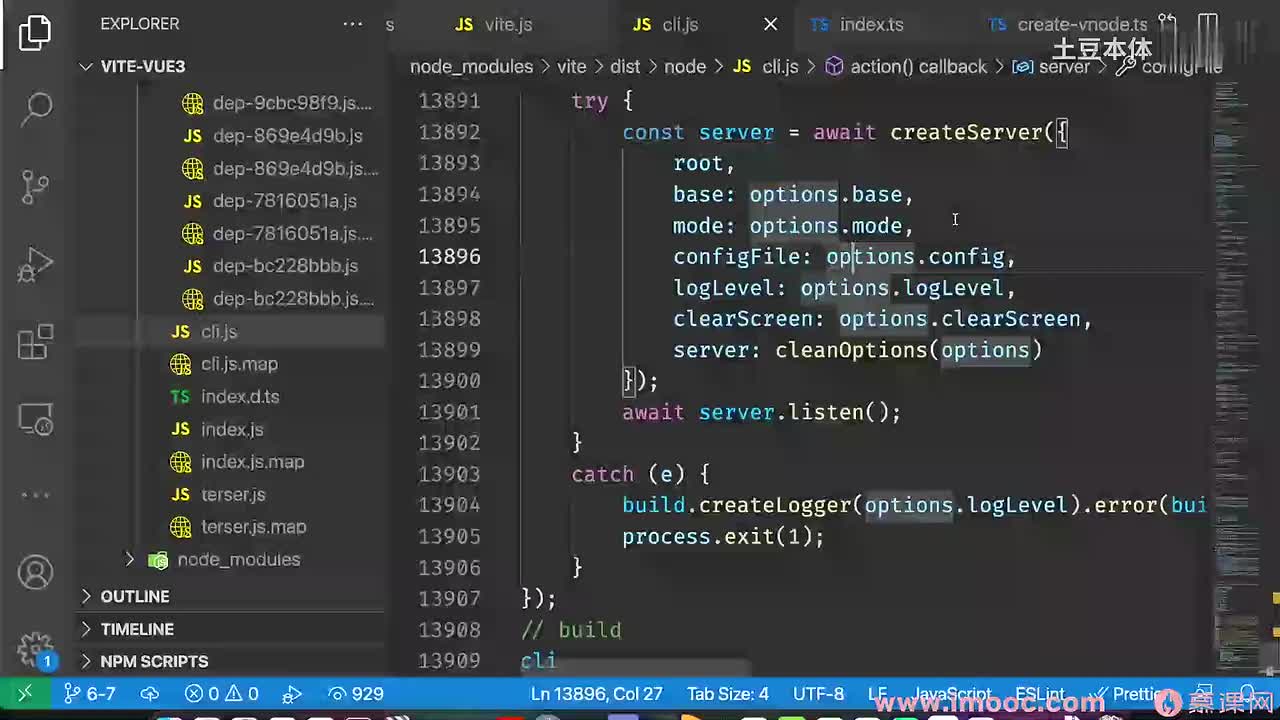Close the cli.js editor tab
Screen dimensions: 1280x720
770,25
